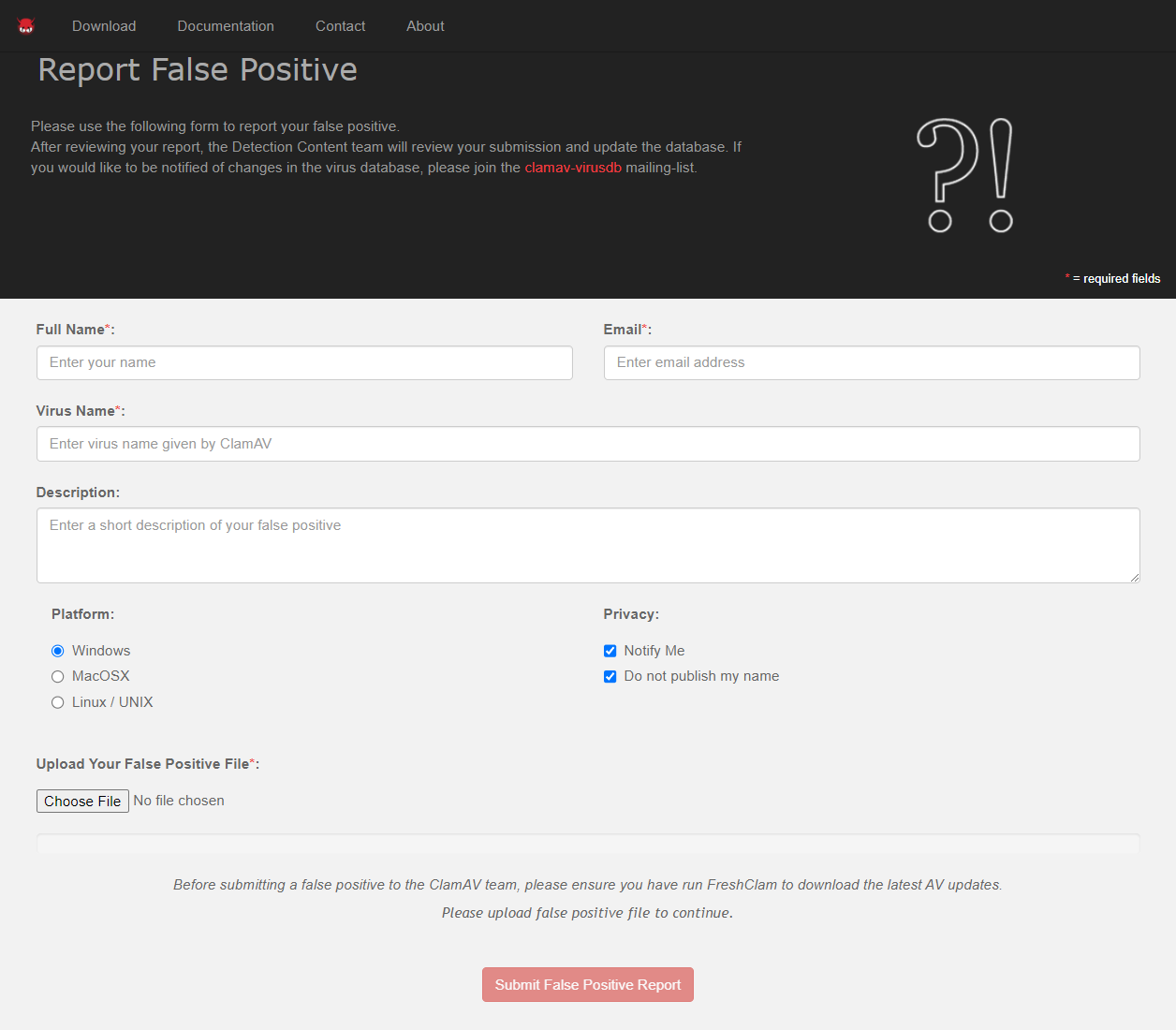
Task: Focus the Email address input
Action: point(872,362)
